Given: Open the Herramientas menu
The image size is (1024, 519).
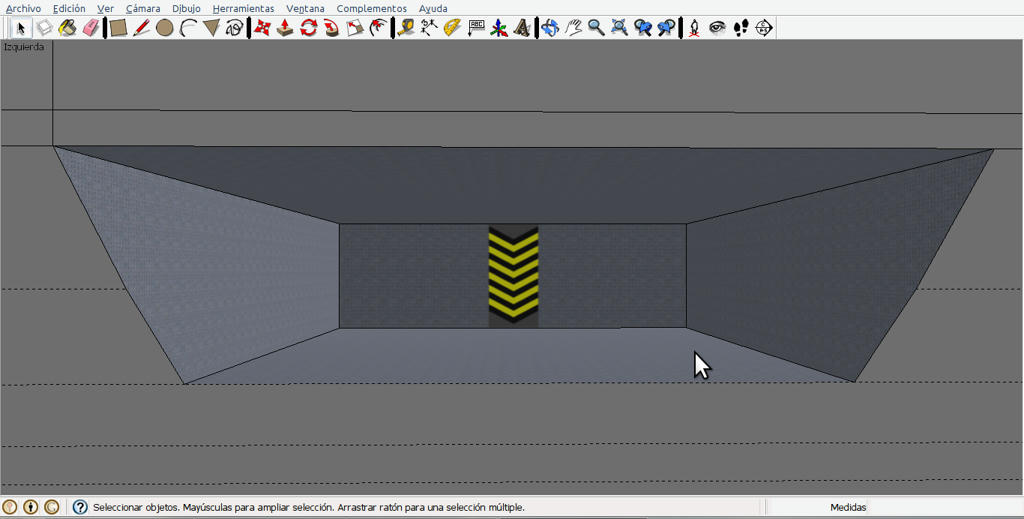Looking at the screenshot, I should [x=244, y=8].
